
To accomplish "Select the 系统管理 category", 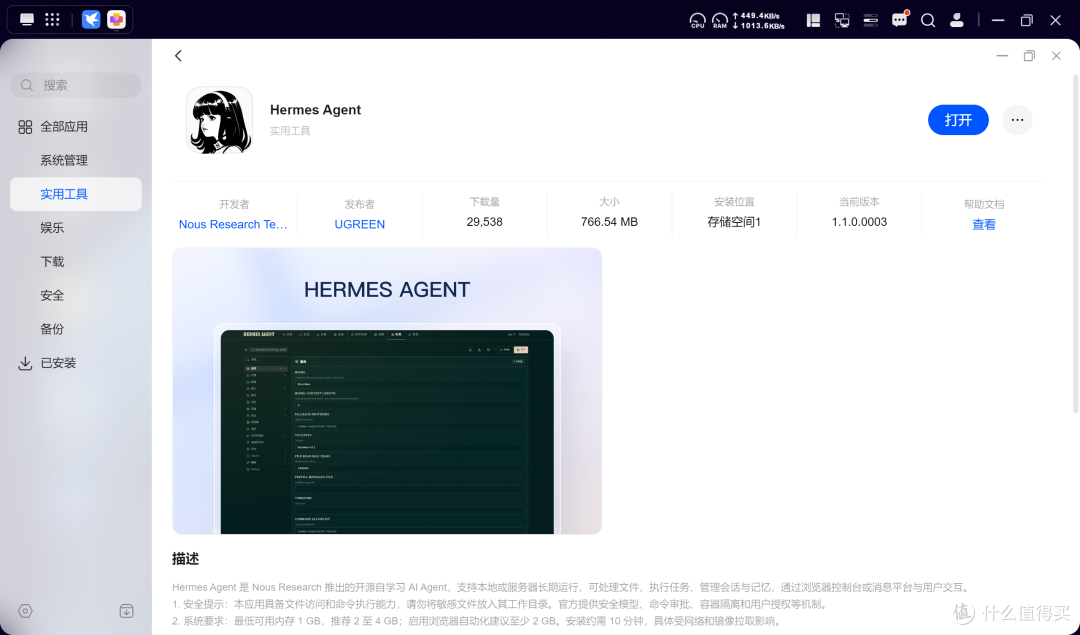I will coord(76,160).
